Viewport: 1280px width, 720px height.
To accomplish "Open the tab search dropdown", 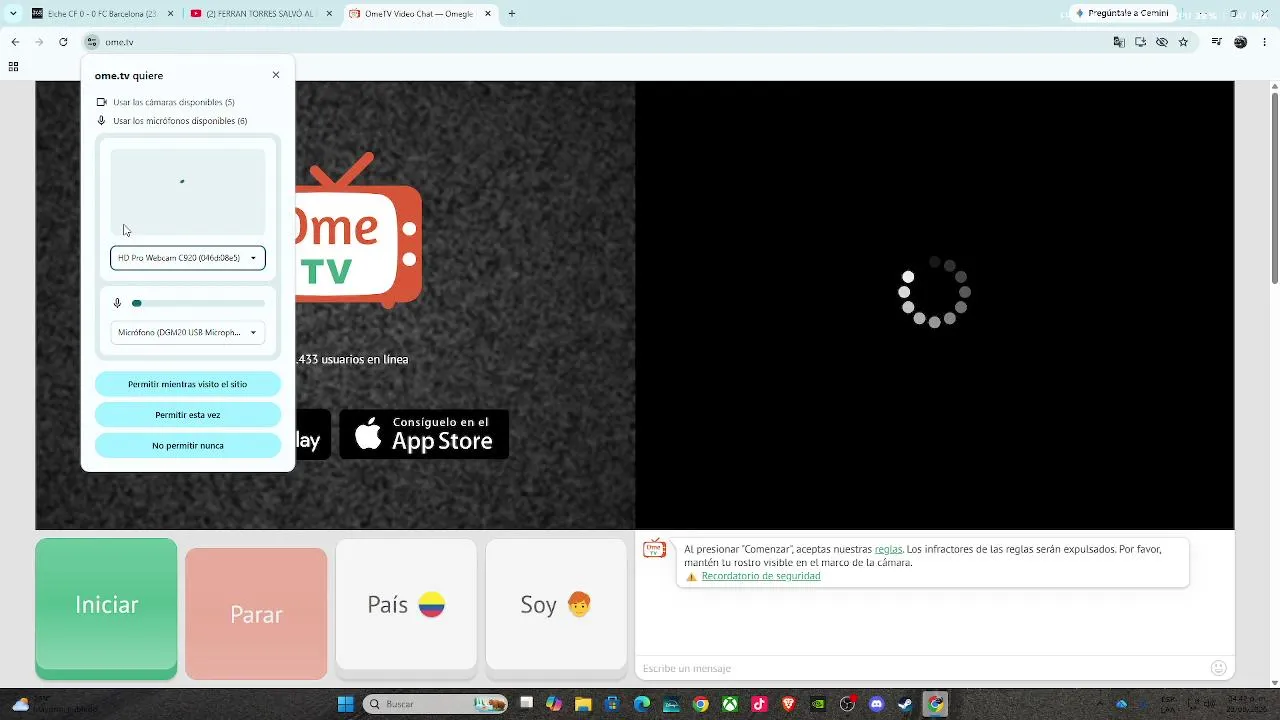I will tap(13, 14).
